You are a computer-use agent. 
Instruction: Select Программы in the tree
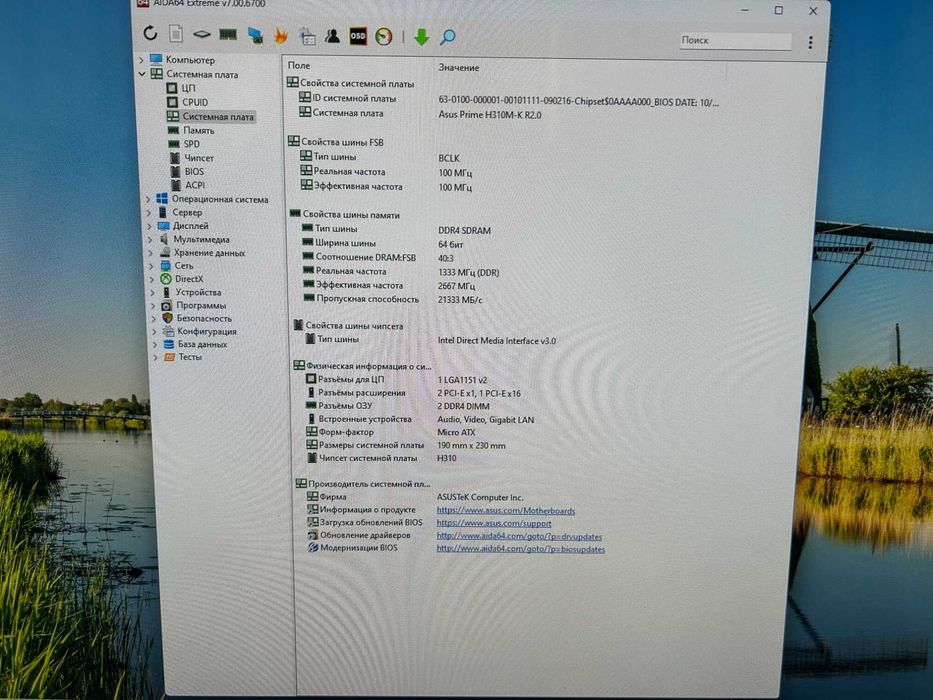[201, 305]
